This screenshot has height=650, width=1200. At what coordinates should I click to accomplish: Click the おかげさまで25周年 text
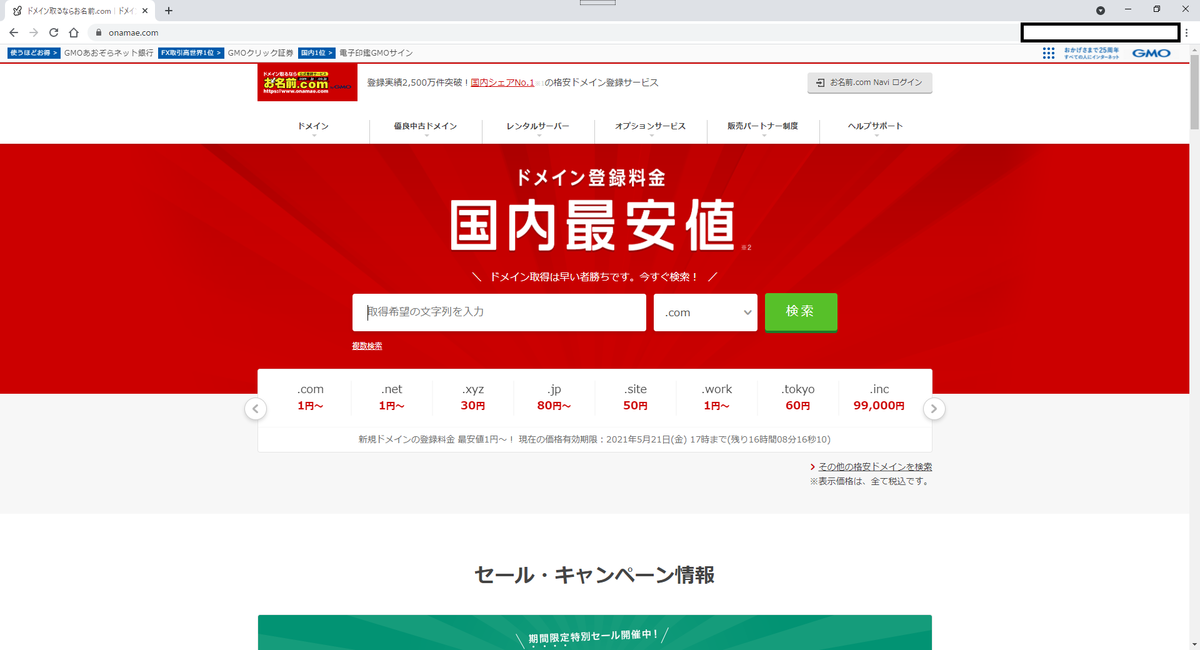tap(1091, 49)
